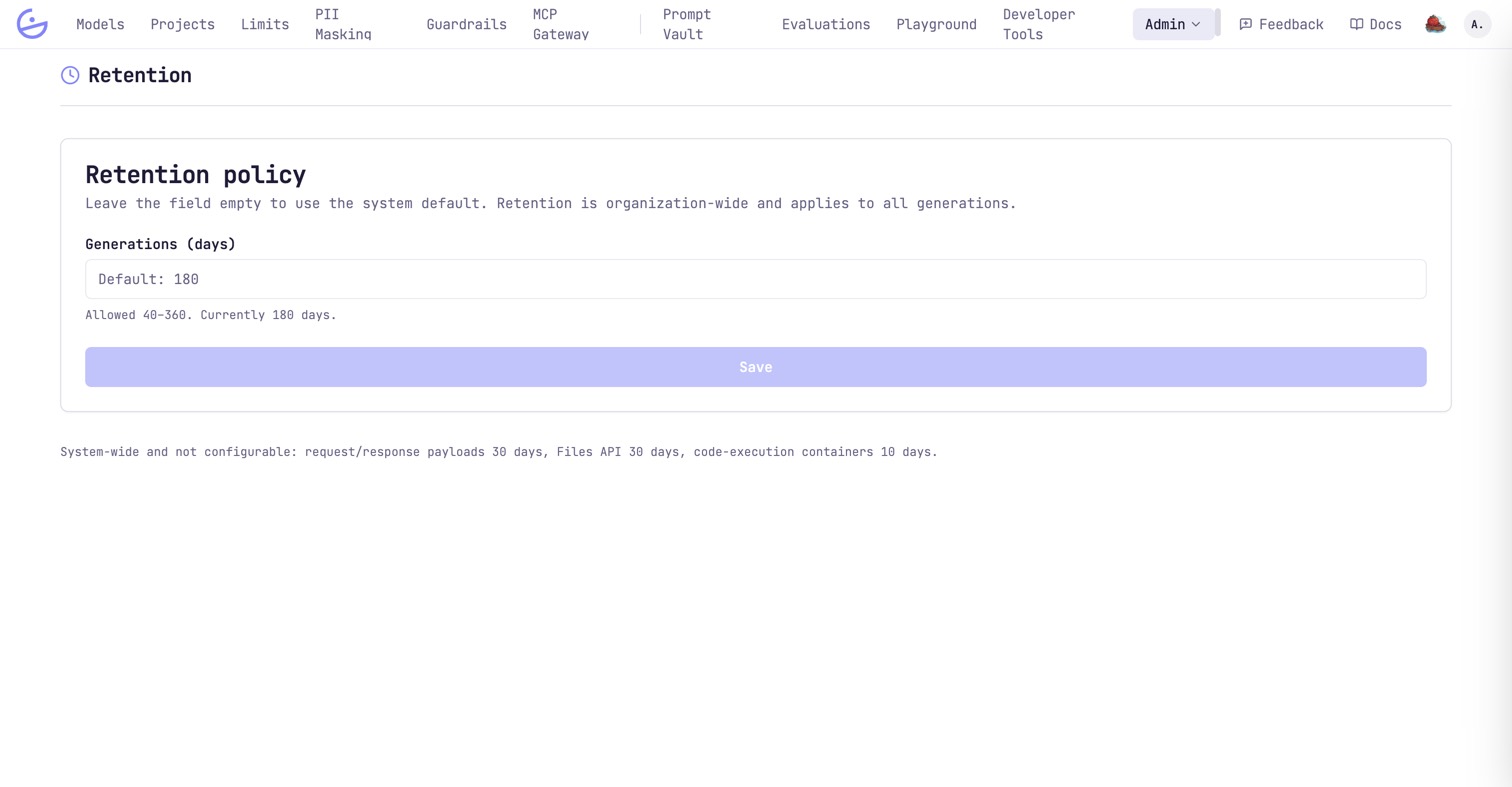Click the 'Leave the field empty' description text

point(551,203)
